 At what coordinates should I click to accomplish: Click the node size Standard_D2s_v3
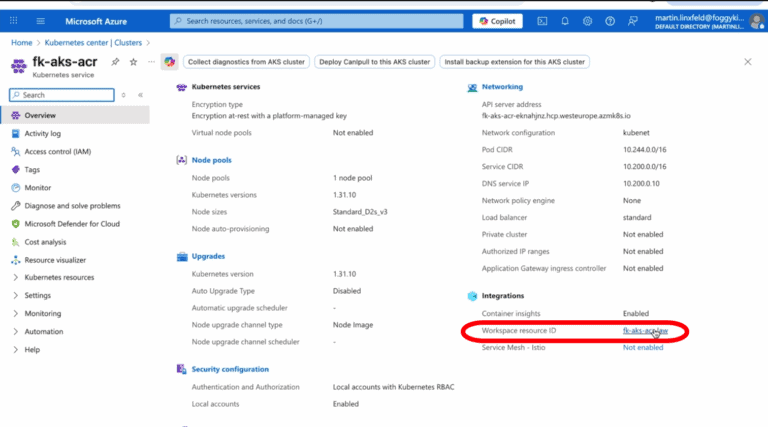pos(360,212)
